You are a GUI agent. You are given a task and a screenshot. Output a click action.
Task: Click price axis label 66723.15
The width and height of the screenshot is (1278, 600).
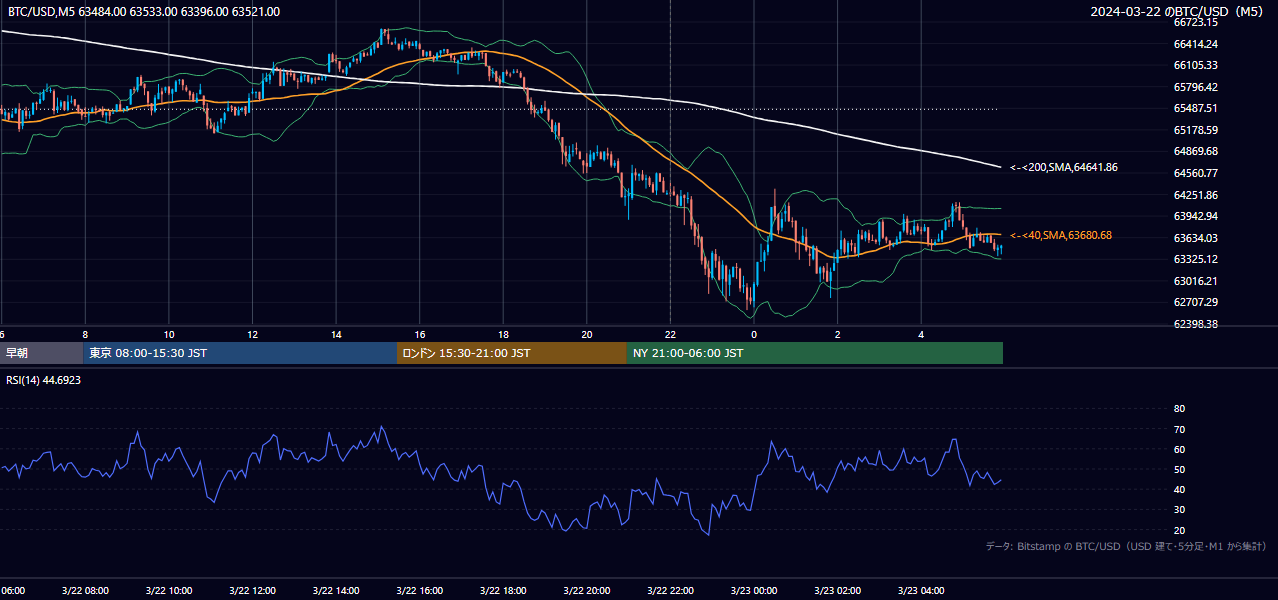(1196, 22)
